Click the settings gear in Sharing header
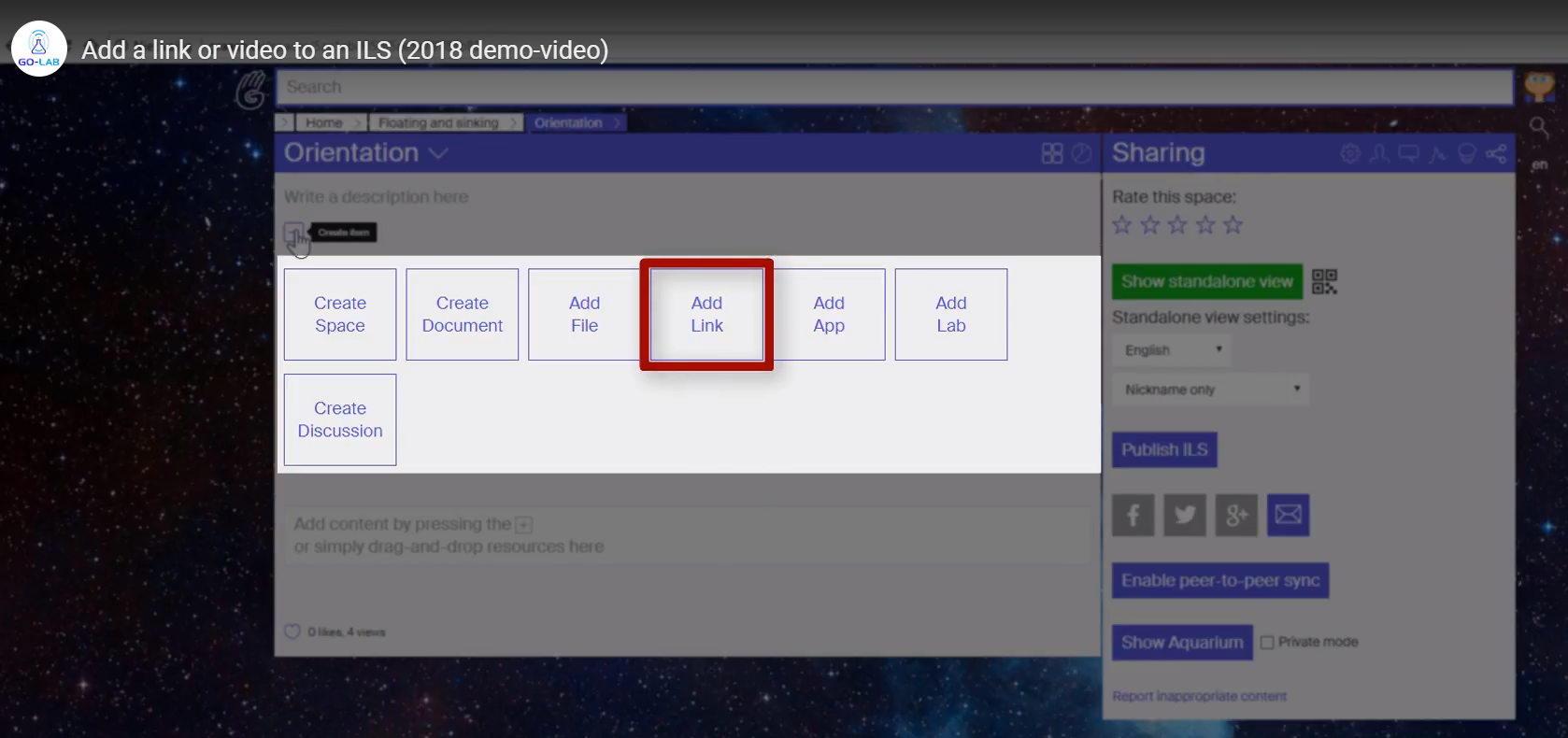This screenshot has height=738, width=1568. click(1350, 154)
